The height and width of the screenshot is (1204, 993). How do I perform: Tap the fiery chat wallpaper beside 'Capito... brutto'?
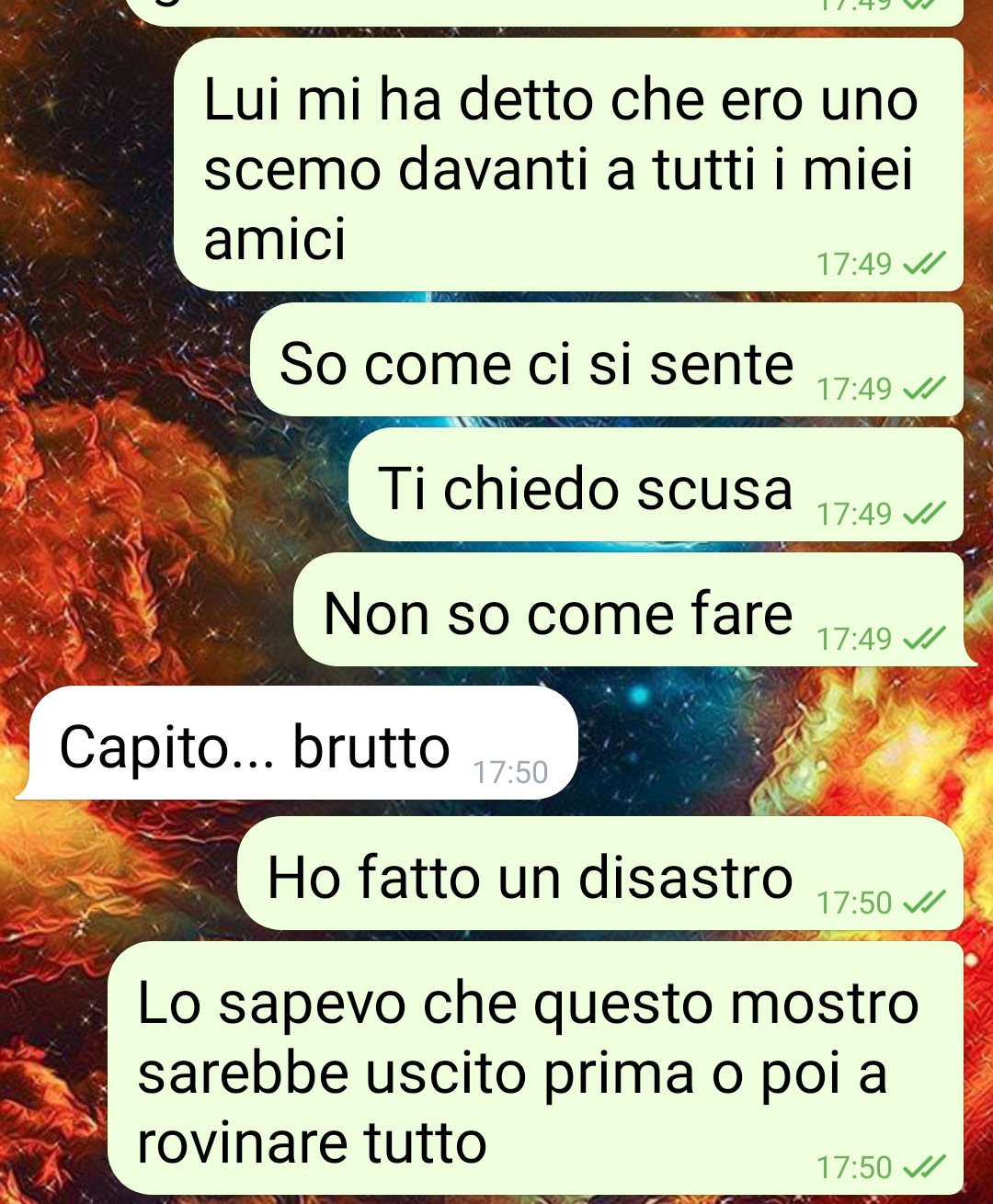coord(782,743)
